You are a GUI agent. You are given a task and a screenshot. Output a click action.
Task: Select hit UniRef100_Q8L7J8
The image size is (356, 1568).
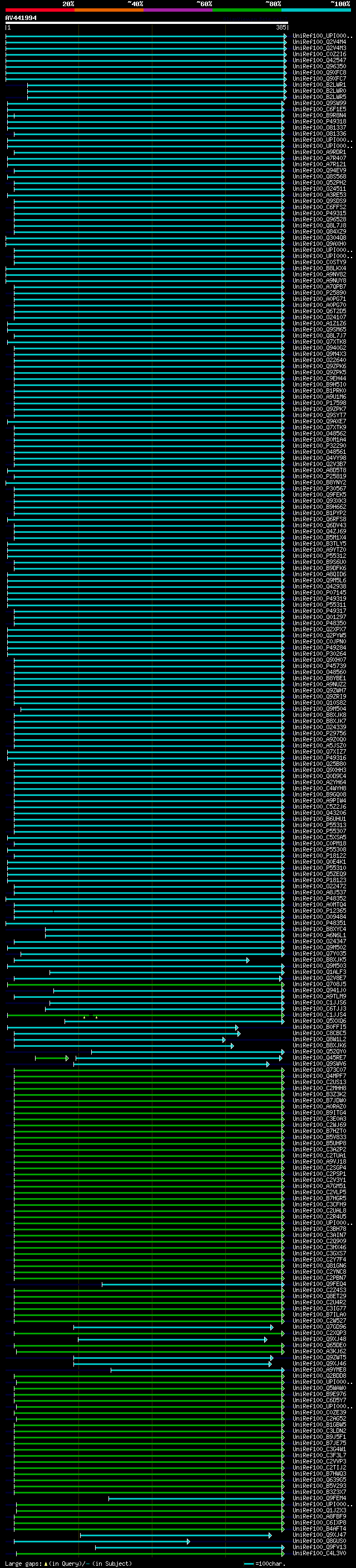point(319,225)
